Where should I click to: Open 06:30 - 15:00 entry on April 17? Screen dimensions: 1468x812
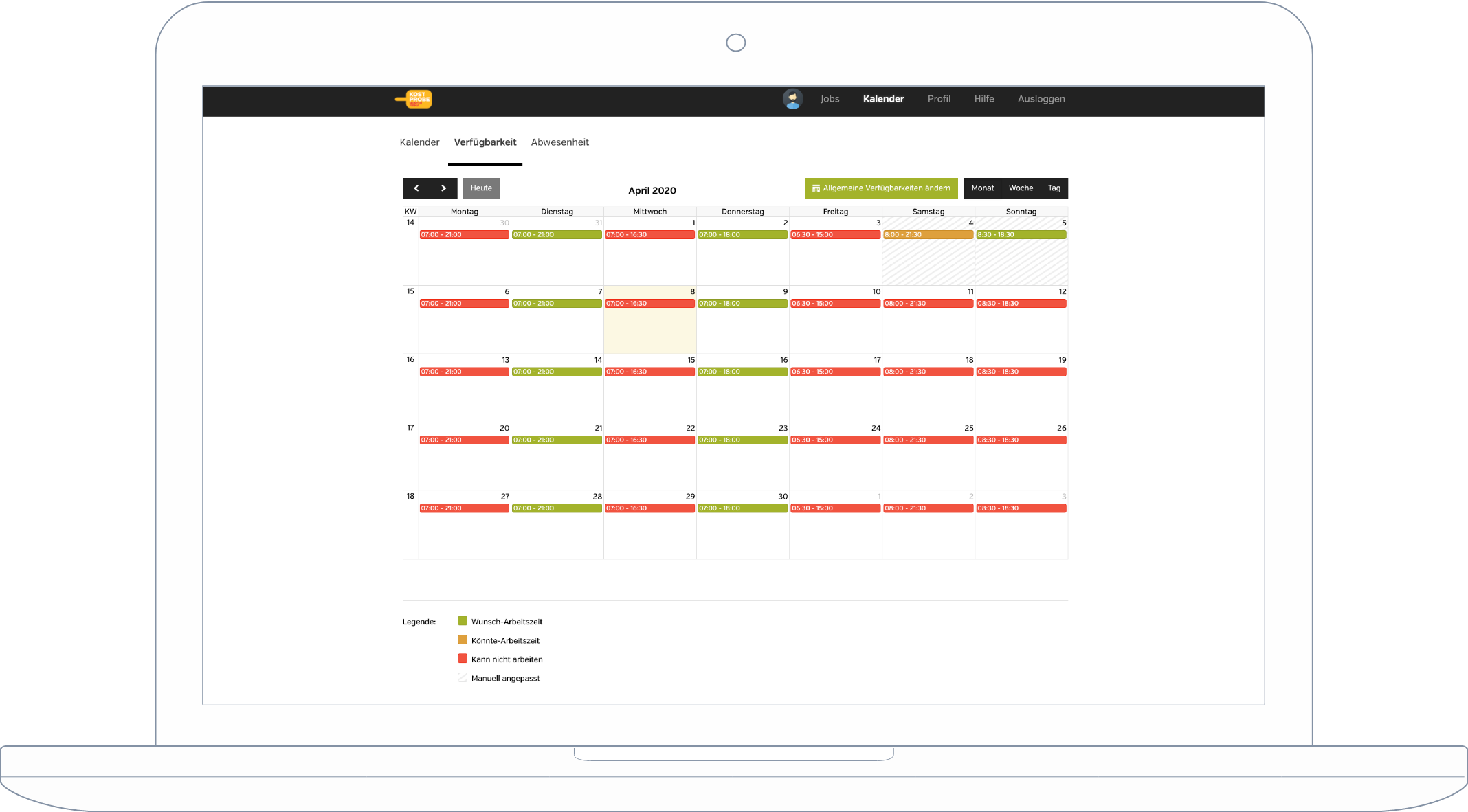point(835,372)
